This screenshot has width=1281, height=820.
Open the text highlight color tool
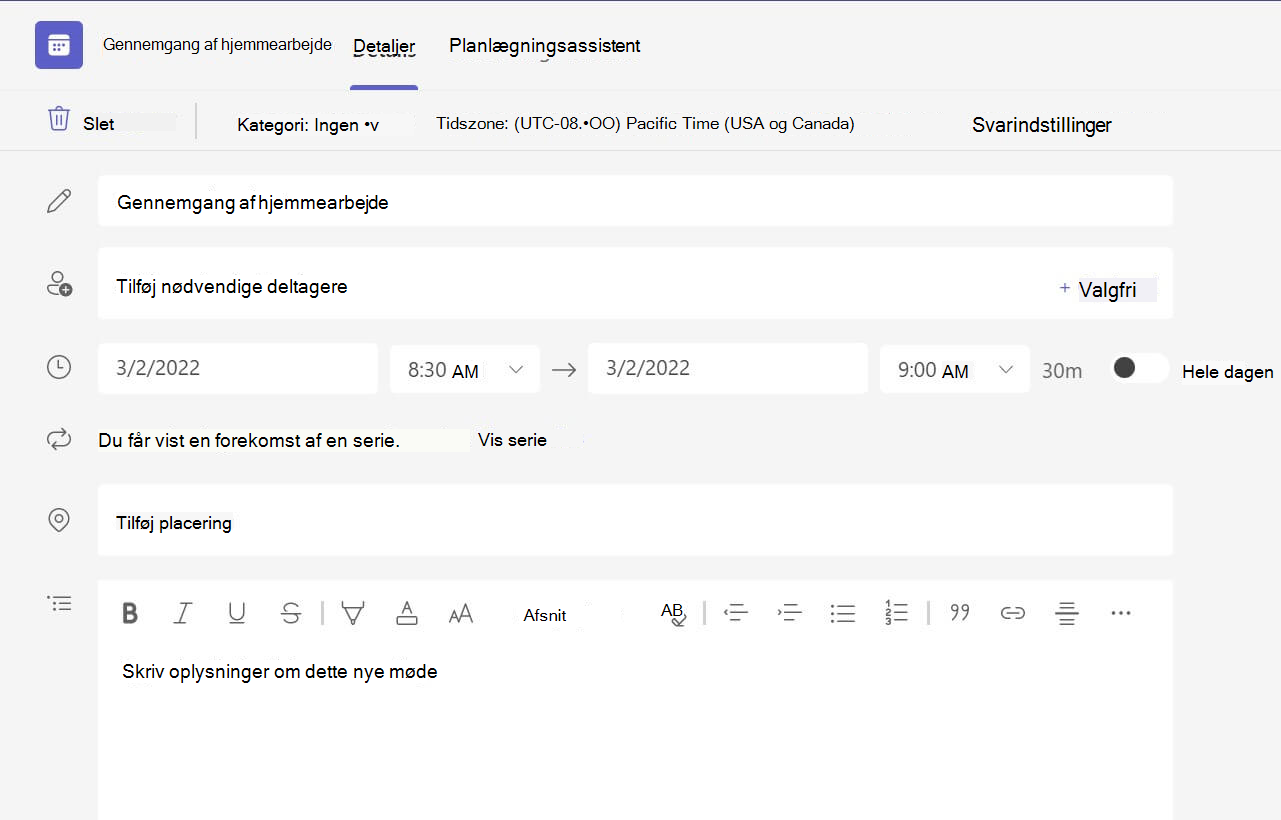tap(352, 613)
